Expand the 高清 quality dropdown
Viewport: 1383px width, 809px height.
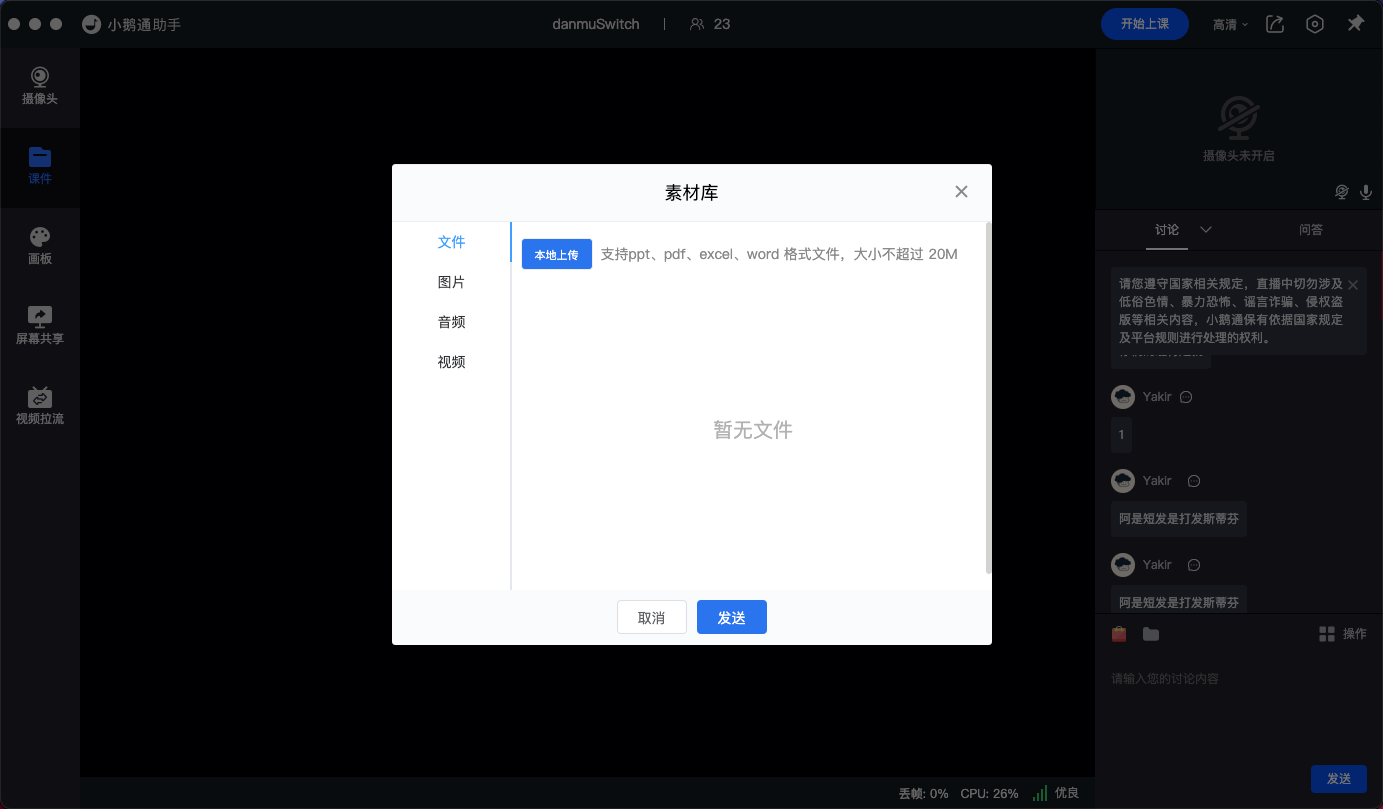click(x=1230, y=24)
